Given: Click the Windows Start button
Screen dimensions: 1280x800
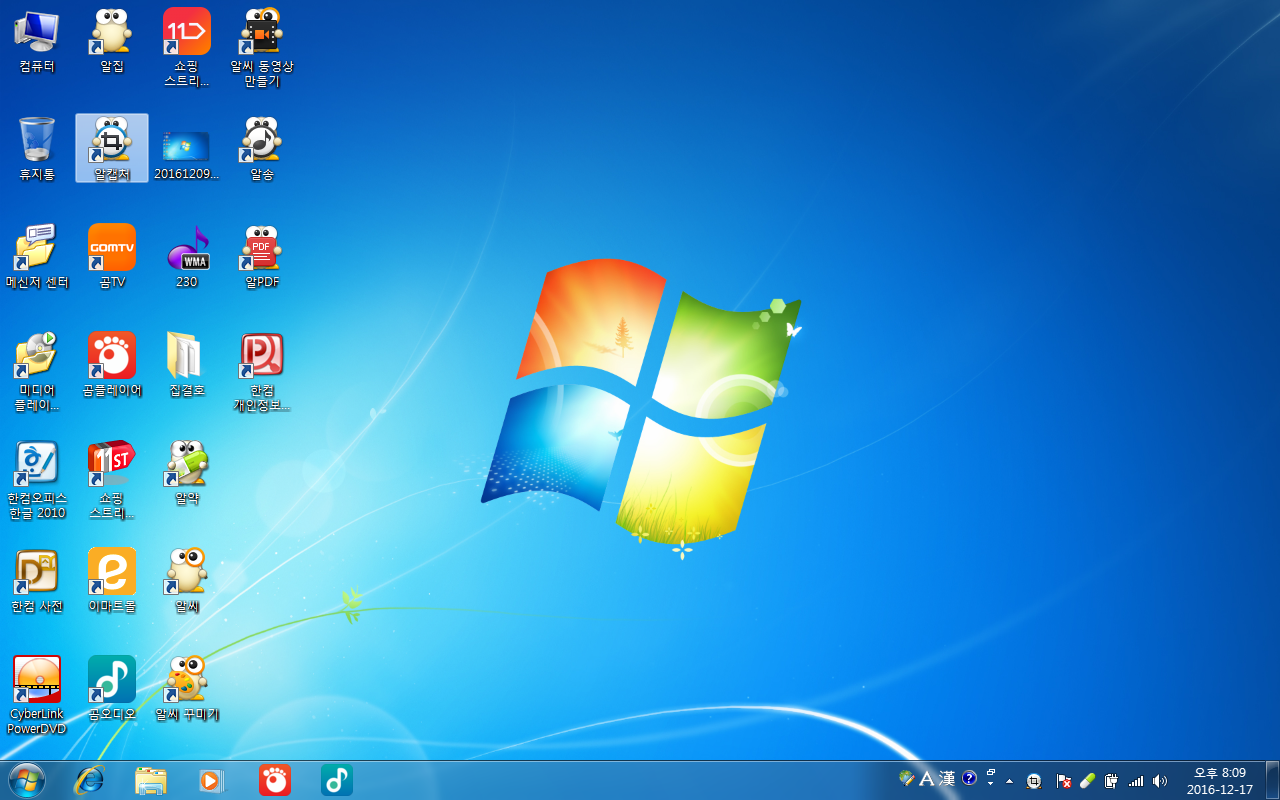Looking at the screenshot, I should coord(26,780).
